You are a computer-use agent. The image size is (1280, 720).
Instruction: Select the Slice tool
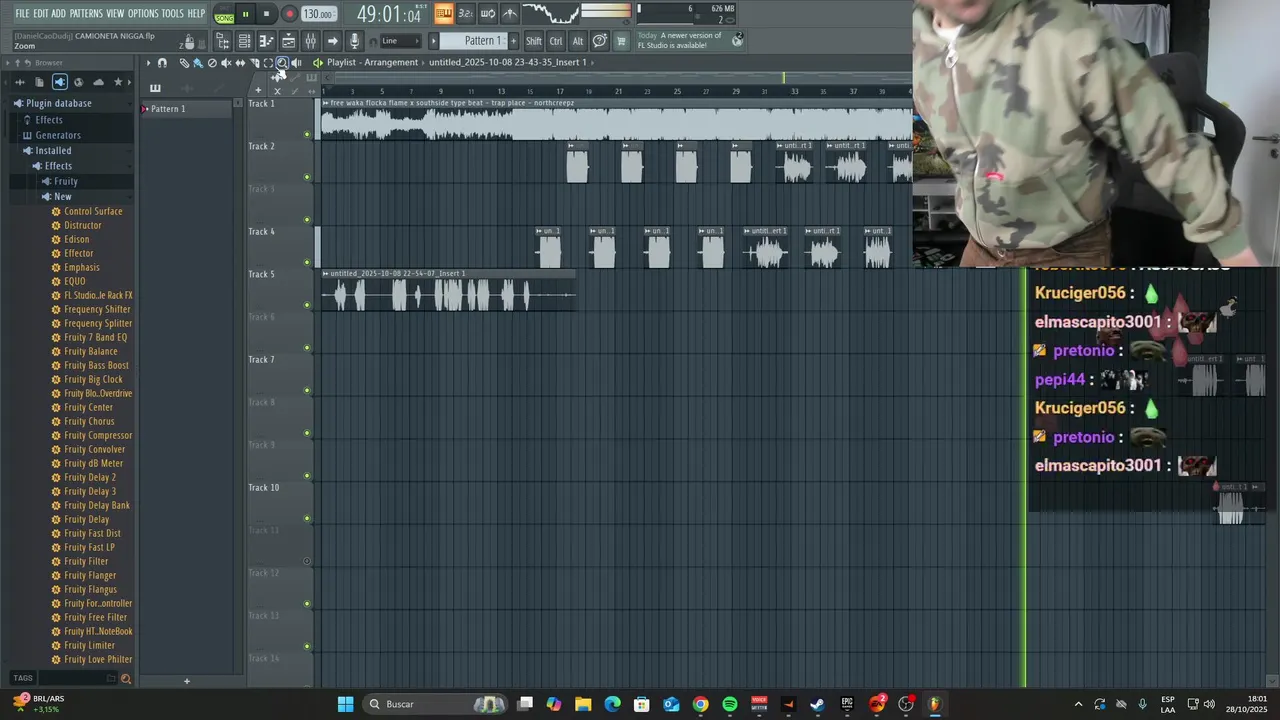pyautogui.click(x=254, y=63)
